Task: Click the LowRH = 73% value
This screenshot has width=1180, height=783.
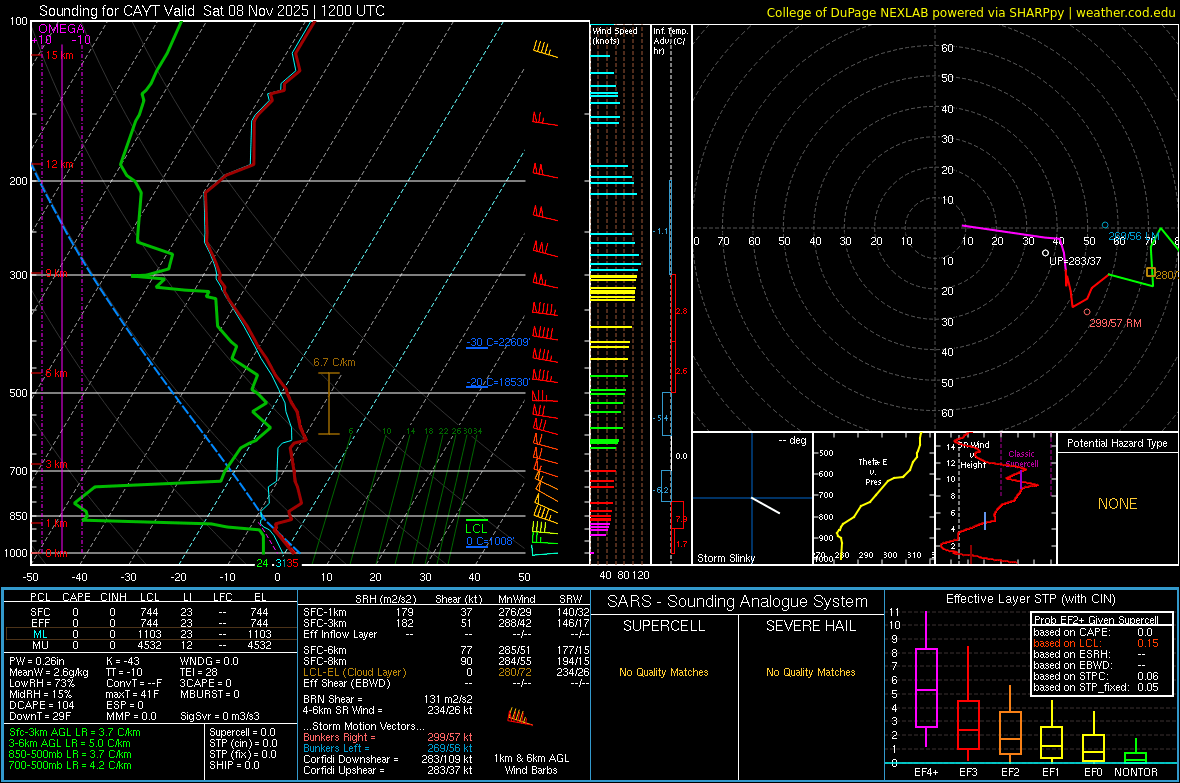Action: [41, 683]
